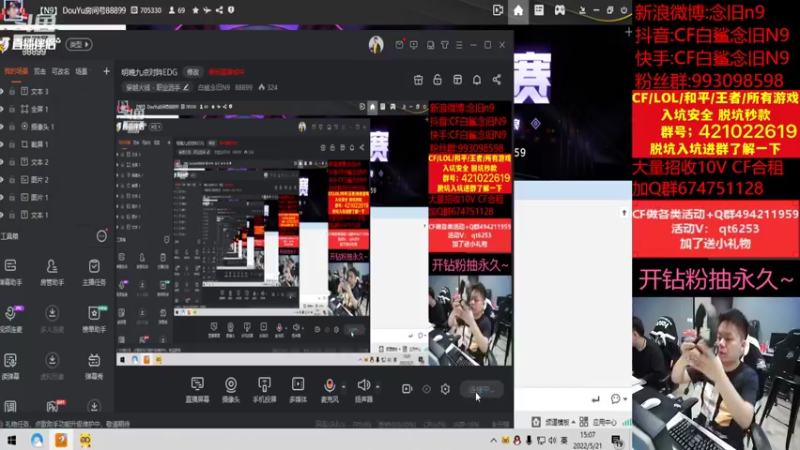
Task: Click the 直播屏幕 screen capture icon
Action: (197, 384)
